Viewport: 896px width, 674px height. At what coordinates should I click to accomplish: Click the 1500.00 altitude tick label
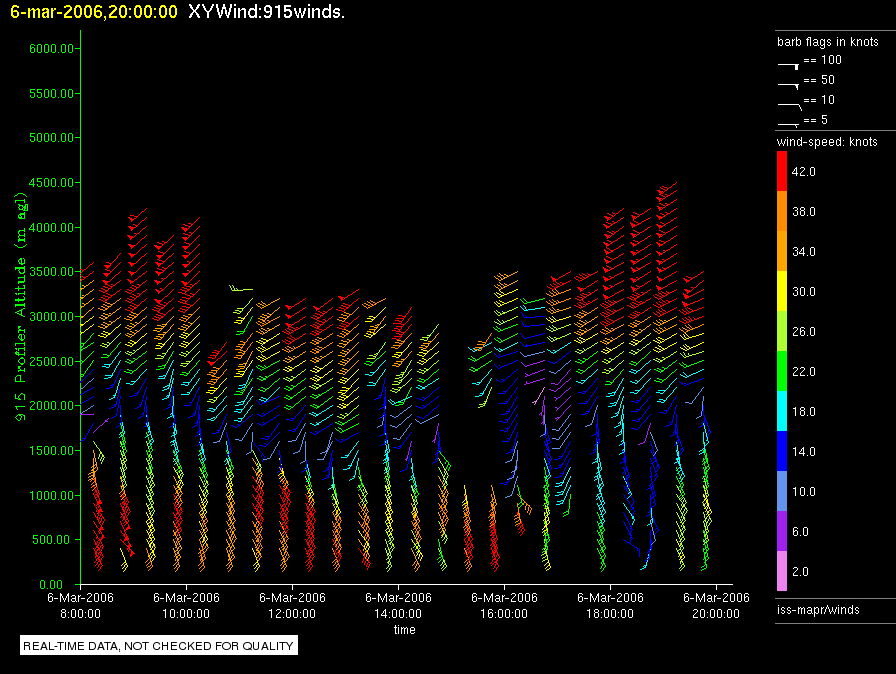[51, 451]
